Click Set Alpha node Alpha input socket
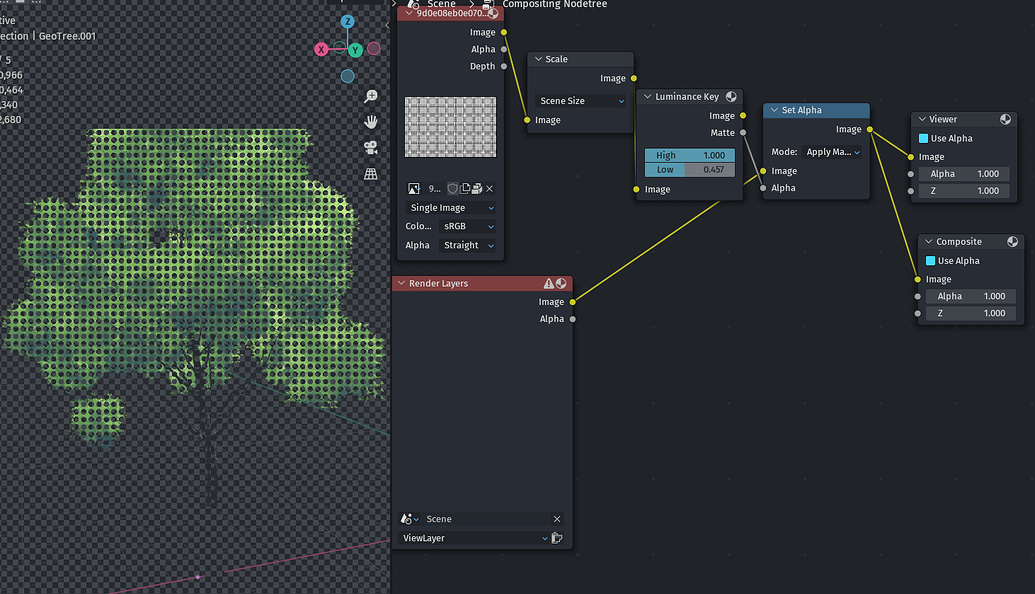Screen dimensions: 1035x594 click(763, 188)
